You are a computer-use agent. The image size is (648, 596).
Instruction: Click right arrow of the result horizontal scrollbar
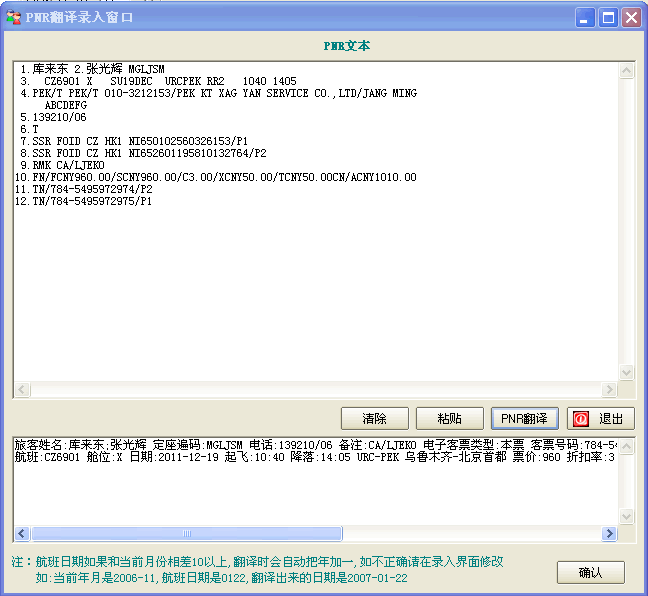click(609, 533)
